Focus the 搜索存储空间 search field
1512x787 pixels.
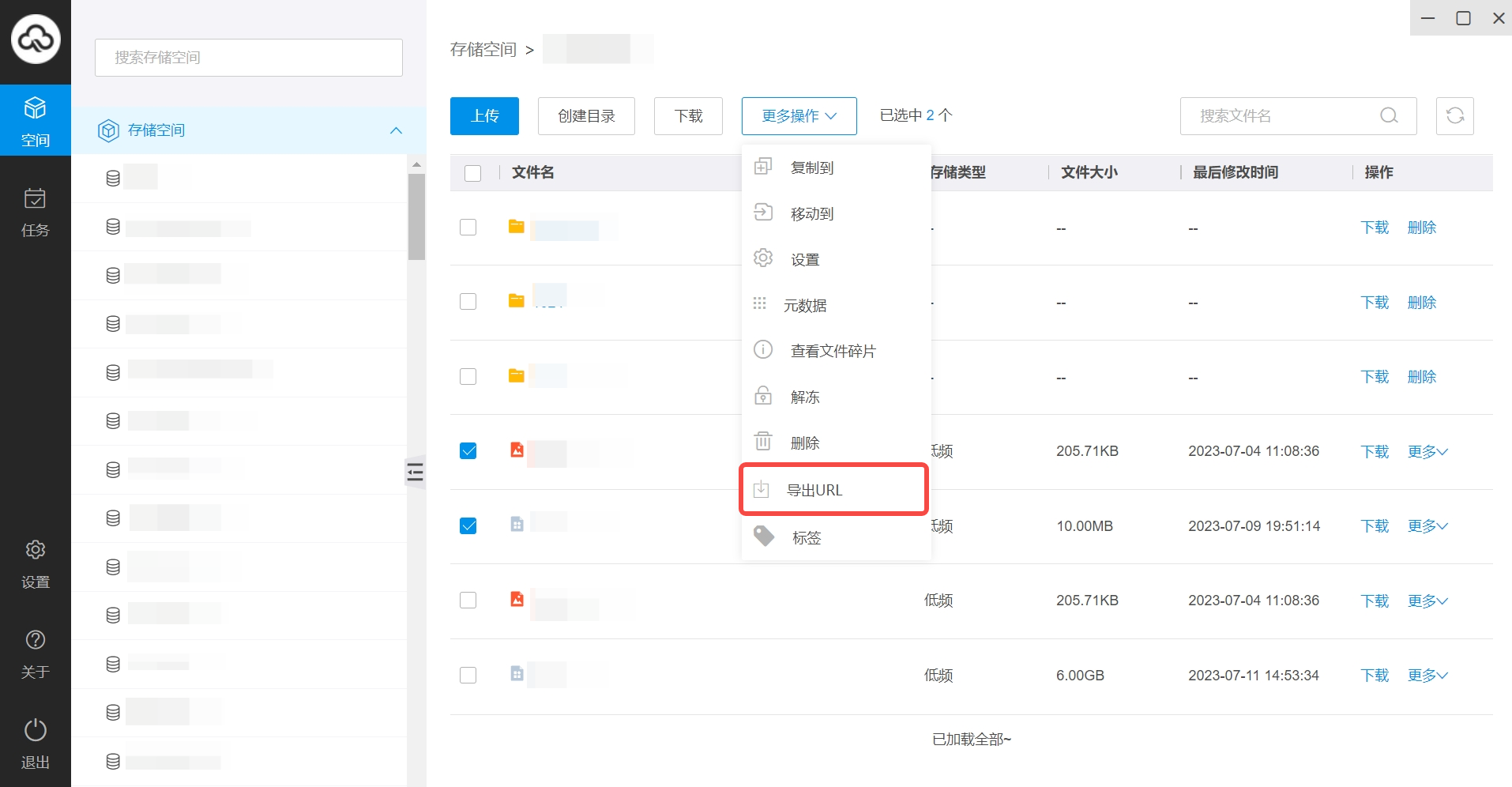pos(249,58)
